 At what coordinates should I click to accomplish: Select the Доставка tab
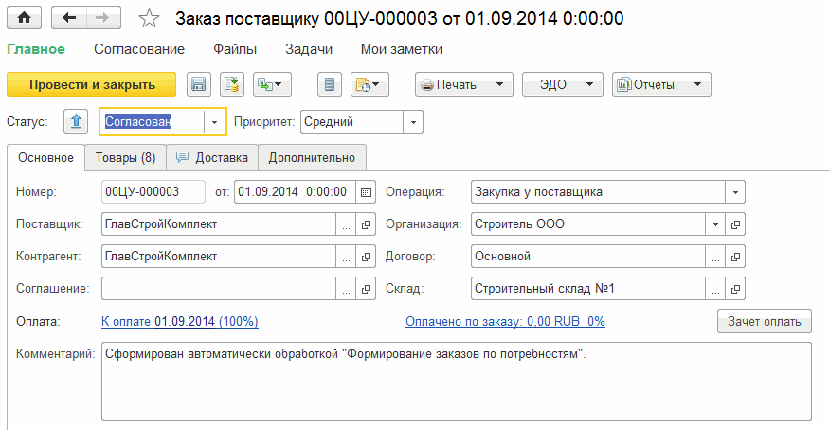tap(212, 158)
